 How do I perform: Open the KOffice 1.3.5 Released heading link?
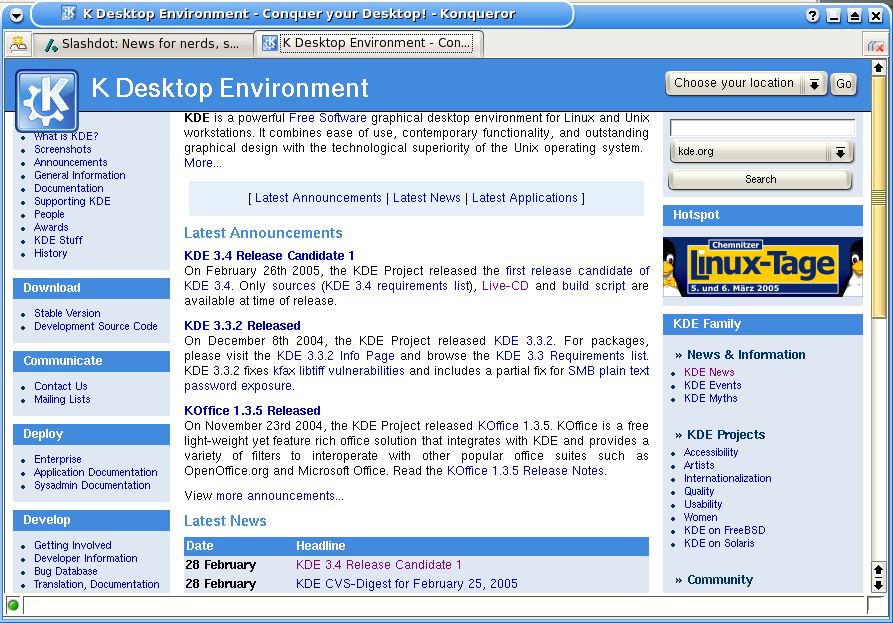[x=252, y=411]
